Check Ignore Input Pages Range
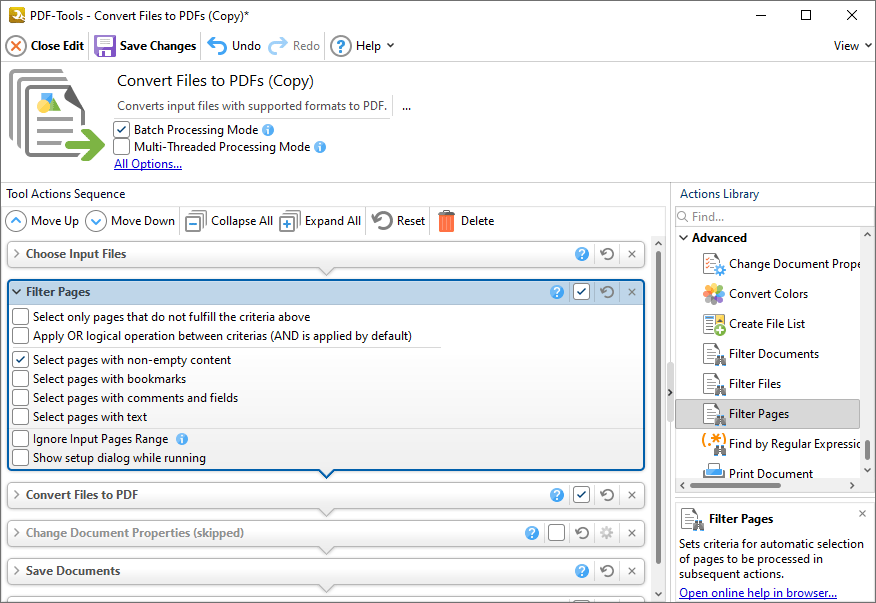876x603 pixels. [21, 439]
